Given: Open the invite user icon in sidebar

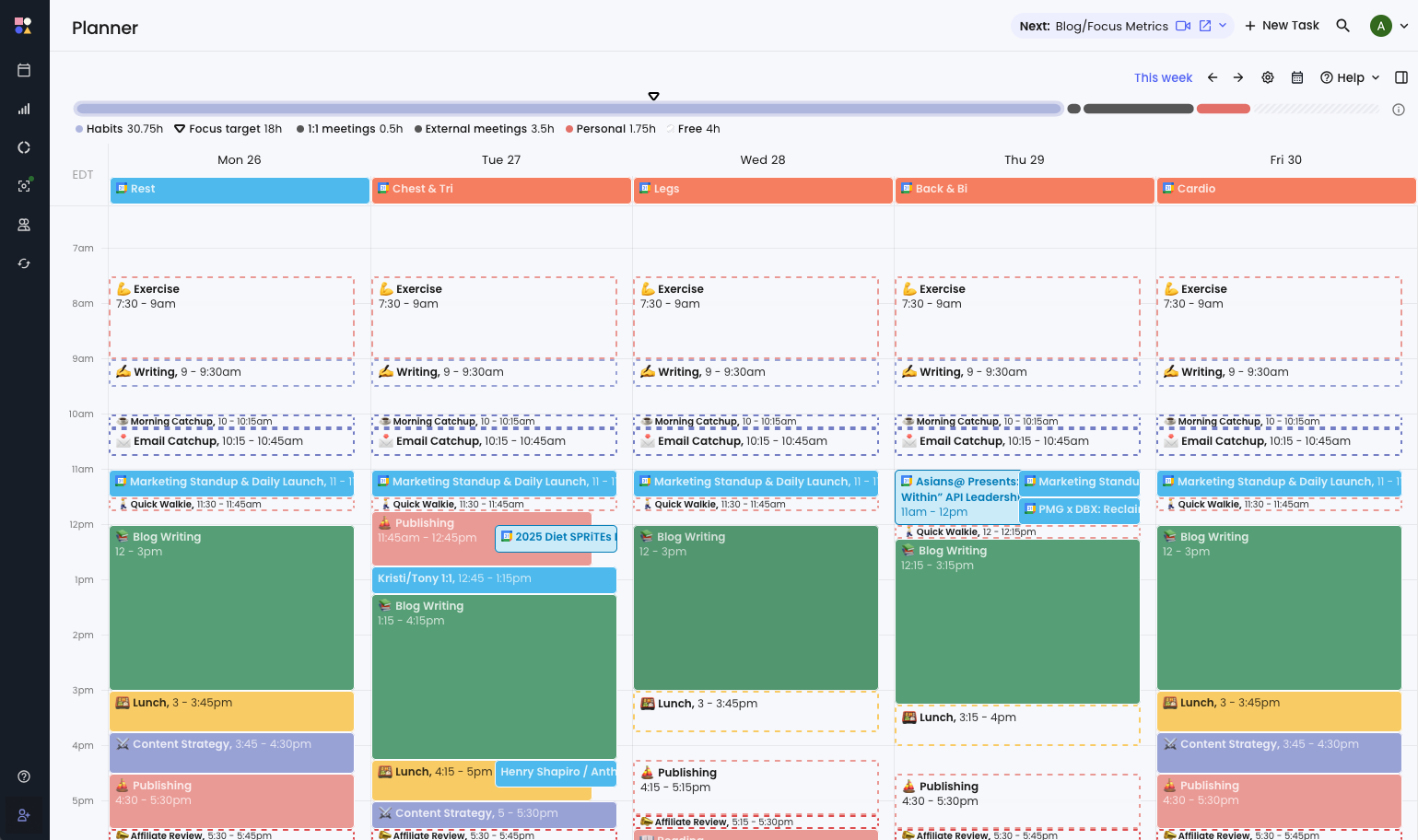Looking at the screenshot, I should click(24, 815).
